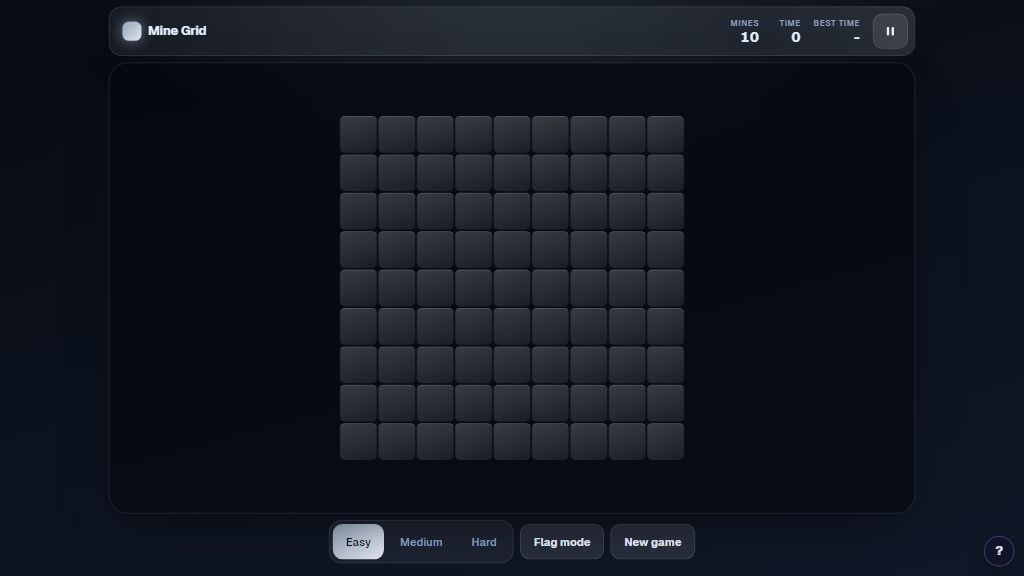Viewport: 1024px width, 576px height.
Task: Reveal bottom-left corner cell of grid
Action: [x=359, y=441]
